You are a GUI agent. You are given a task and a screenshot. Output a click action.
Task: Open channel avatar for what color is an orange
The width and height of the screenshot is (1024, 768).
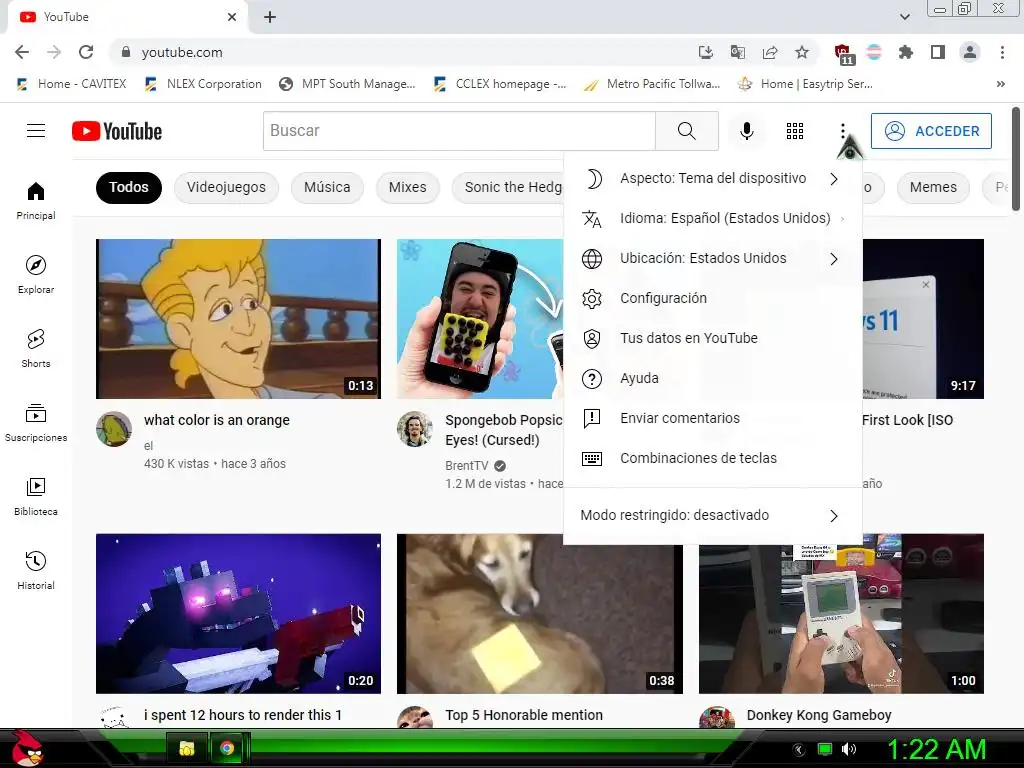pos(114,429)
